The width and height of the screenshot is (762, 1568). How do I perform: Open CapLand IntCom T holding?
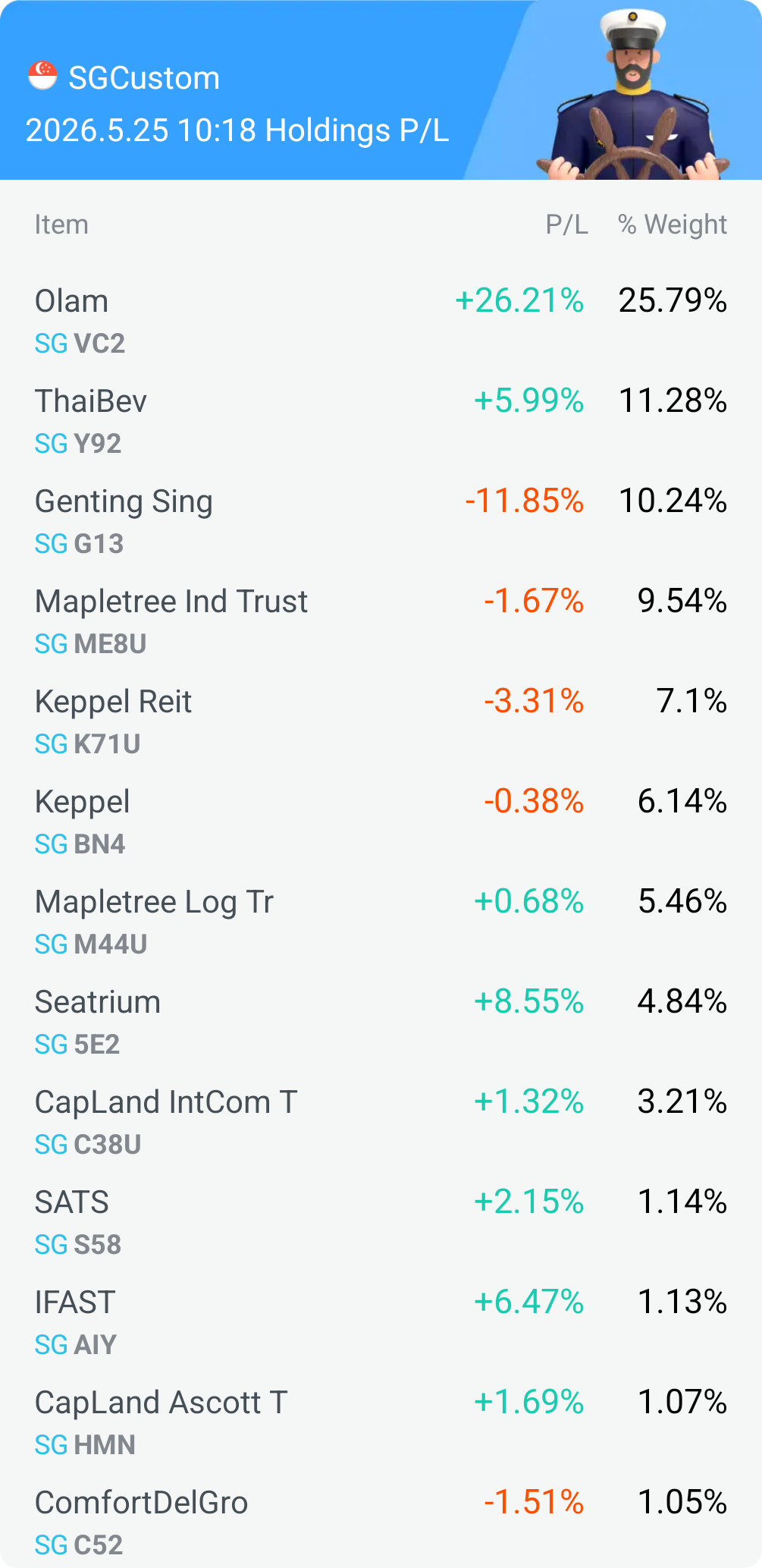coord(381,1122)
